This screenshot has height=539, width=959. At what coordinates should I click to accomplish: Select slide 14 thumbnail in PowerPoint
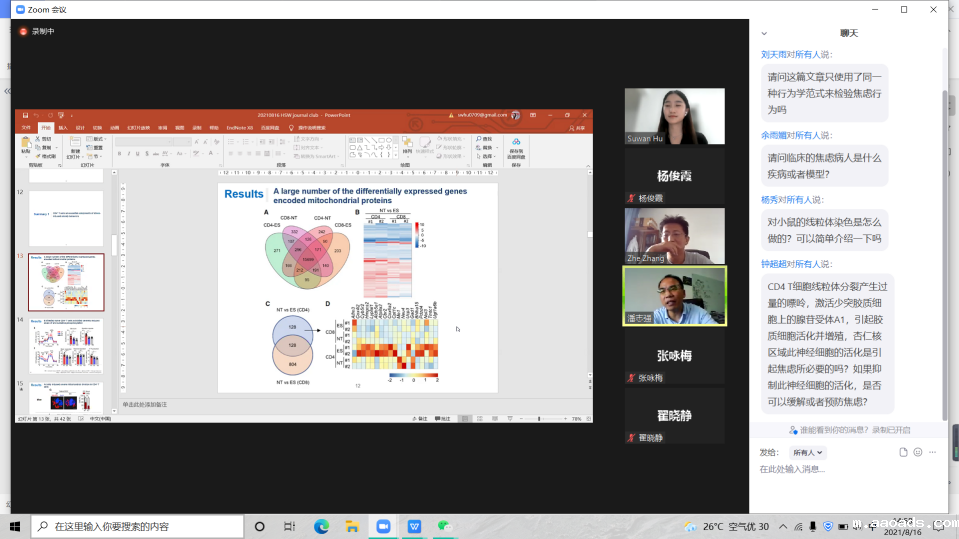[x=66, y=345]
